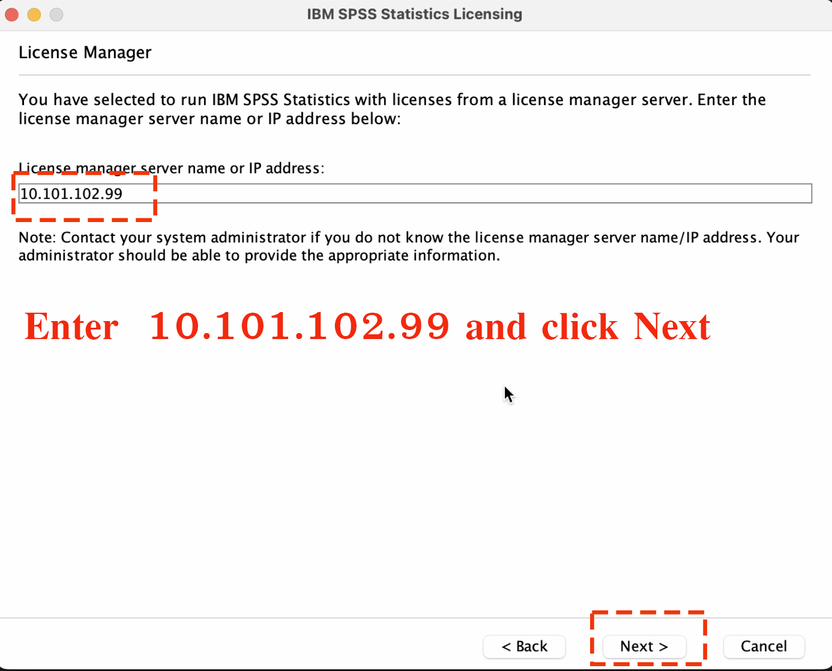Cancel the licensing wizard
The height and width of the screenshot is (671, 832).
764,647
